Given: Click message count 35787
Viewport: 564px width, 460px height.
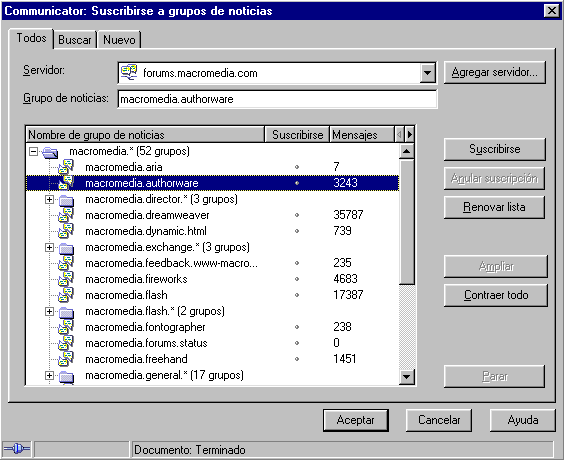Looking at the screenshot, I should click(x=348, y=215).
